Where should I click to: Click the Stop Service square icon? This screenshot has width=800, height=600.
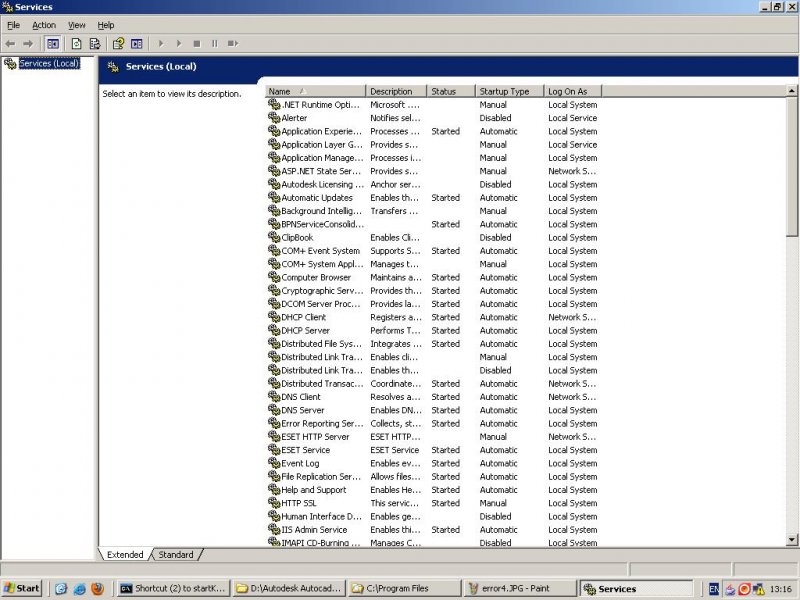[197, 44]
